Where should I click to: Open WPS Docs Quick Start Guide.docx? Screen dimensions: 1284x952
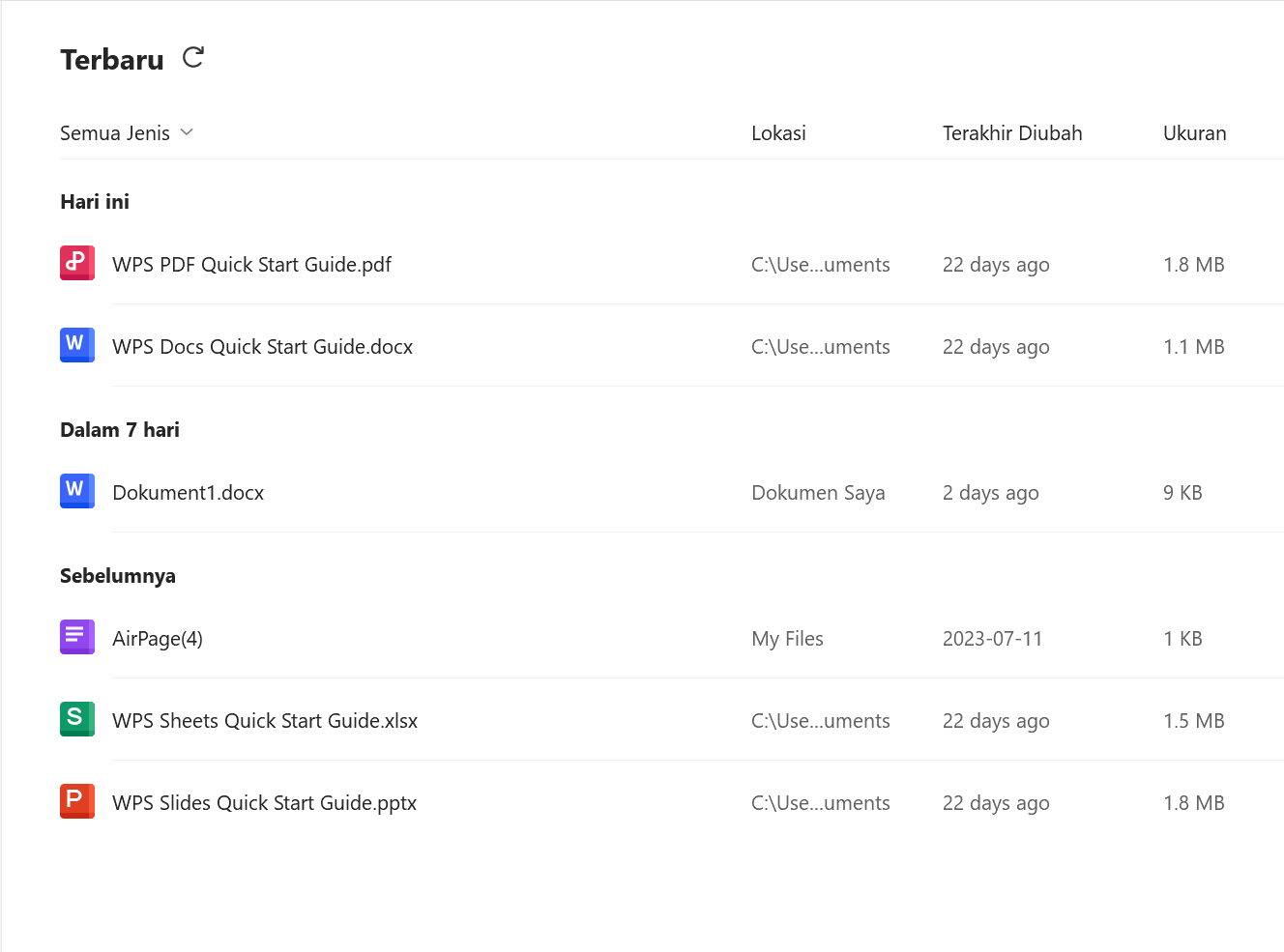262,347
